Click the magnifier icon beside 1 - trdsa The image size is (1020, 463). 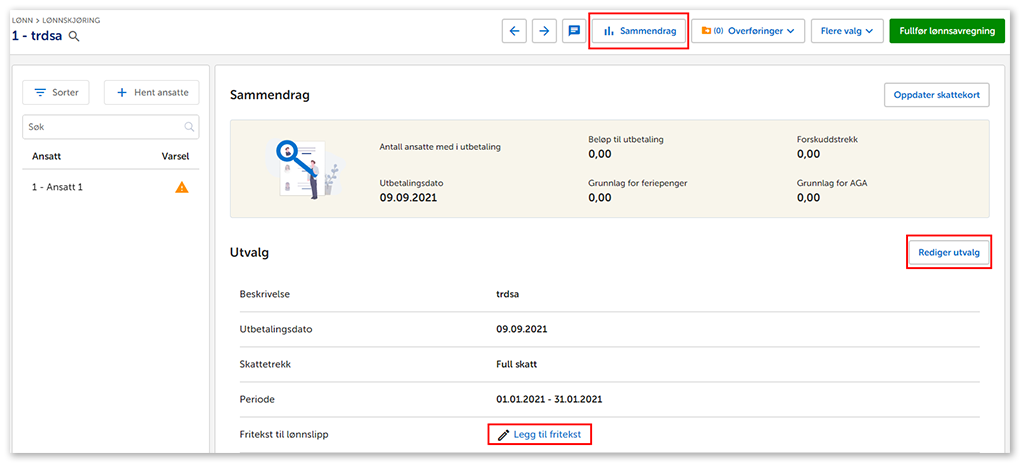click(74, 37)
